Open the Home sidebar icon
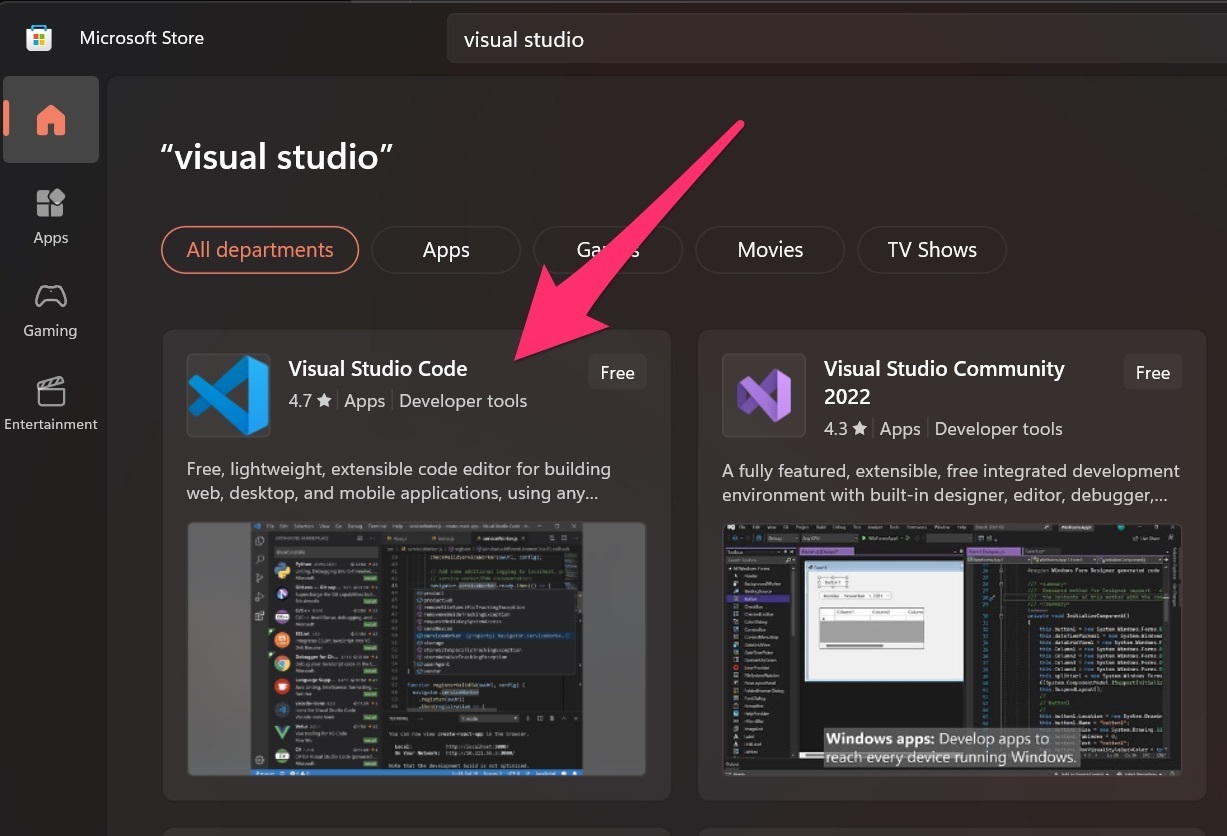1227x836 pixels. coord(50,120)
